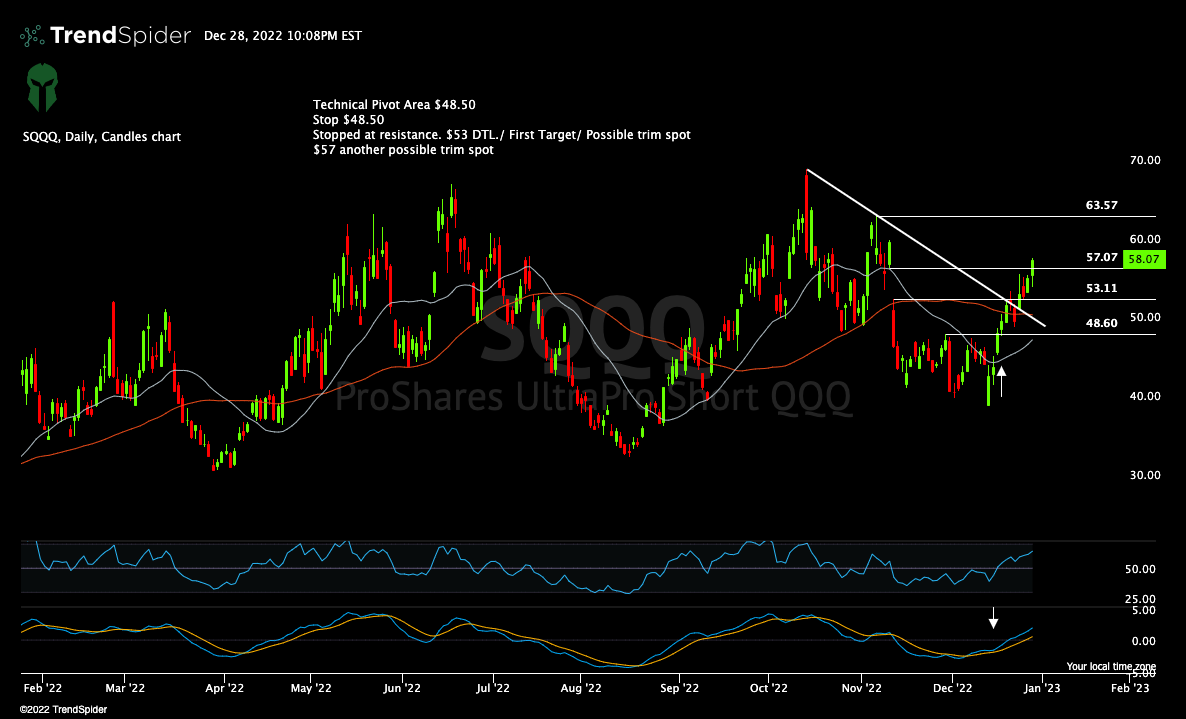The height and width of the screenshot is (719, 1186).
Task: Click the TrendSpider brand name text
Action: (120, 36)
